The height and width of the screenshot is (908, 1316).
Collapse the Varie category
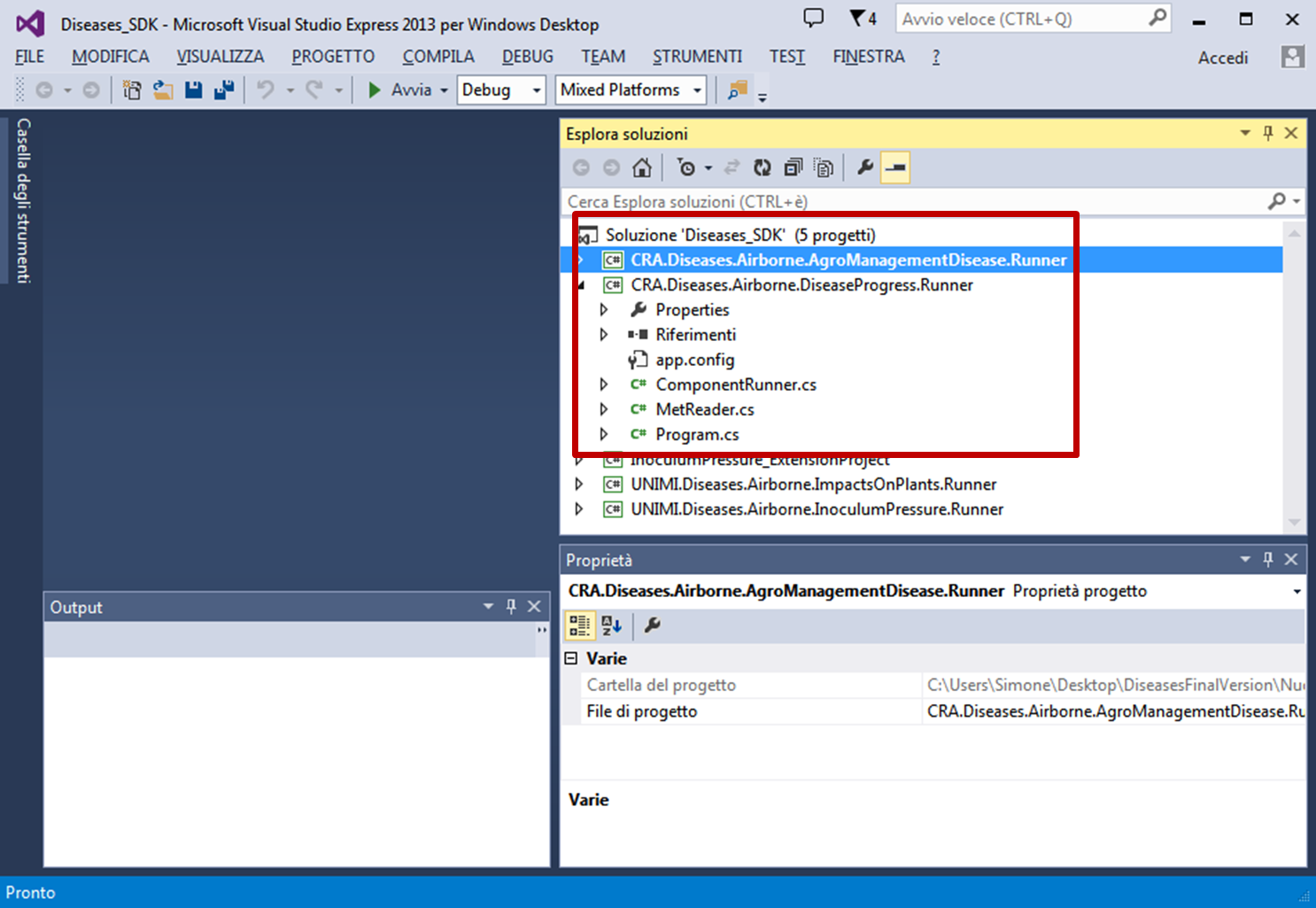click(x=571, y=658)
